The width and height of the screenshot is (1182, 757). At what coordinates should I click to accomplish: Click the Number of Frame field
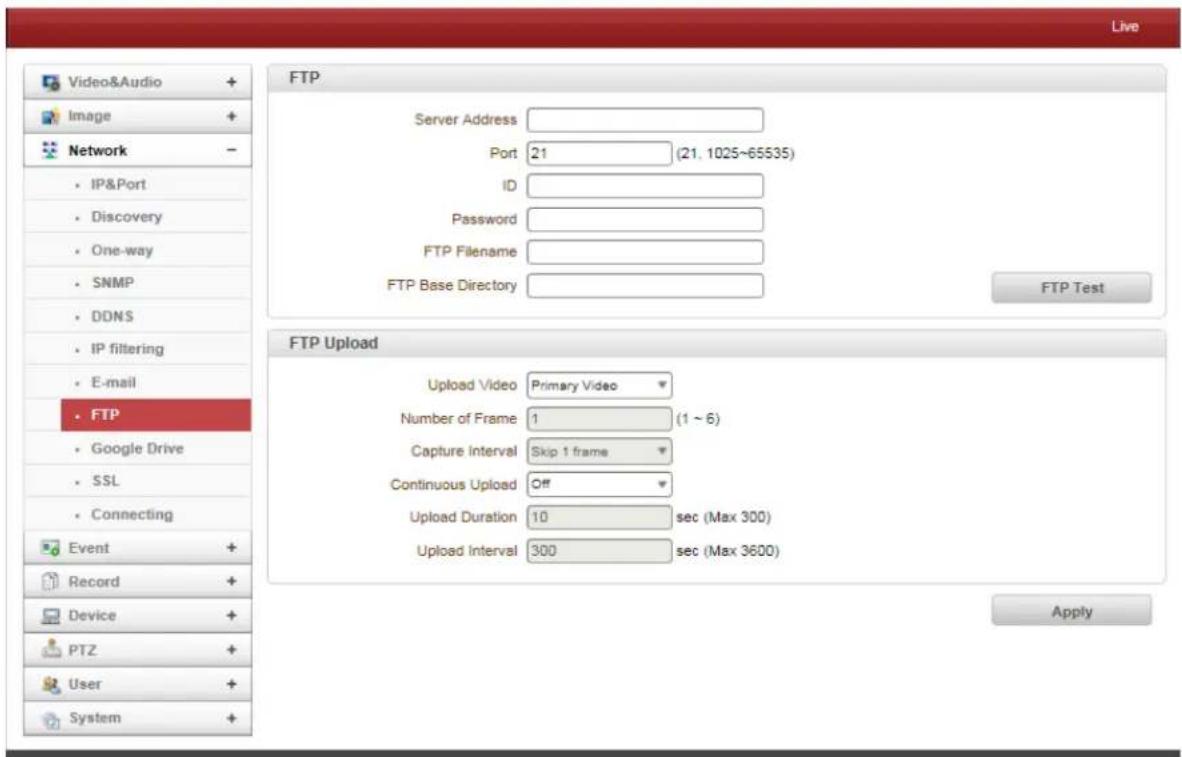coord(599,418)
